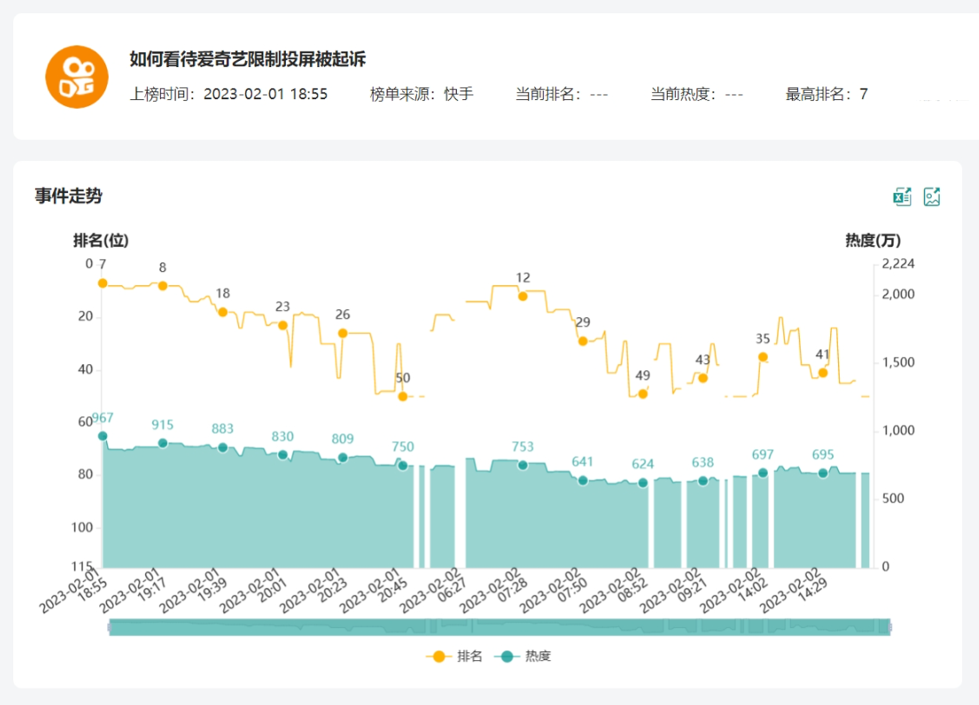Click the heat data point labeled 967
The height and width of the screenshot is (705, 979).
[102, 436]
